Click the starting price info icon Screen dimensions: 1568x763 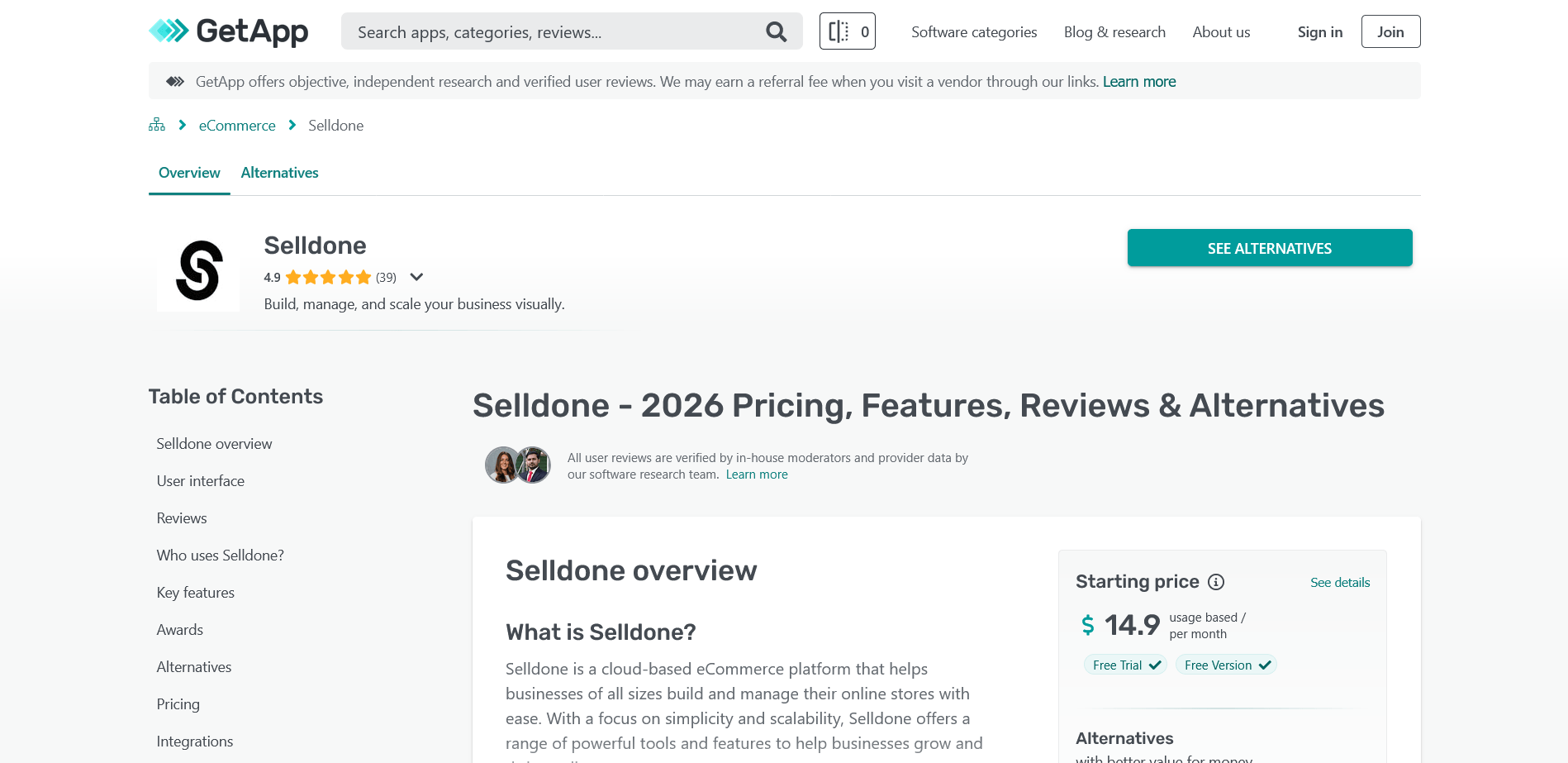click(x=1216, y=582)
